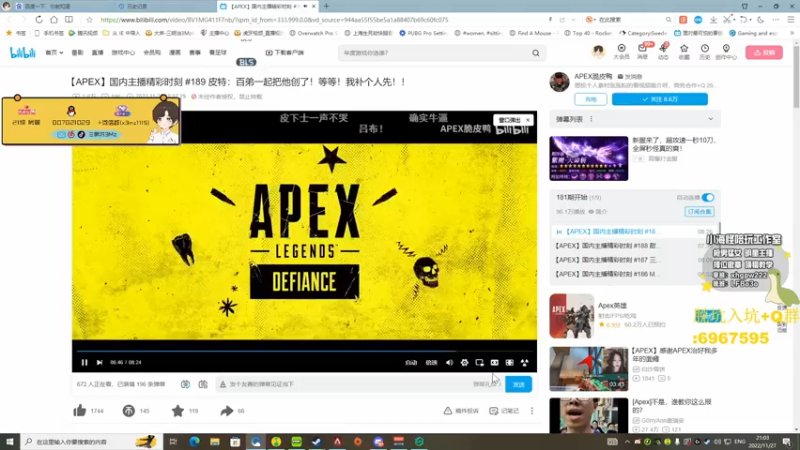800x450 pixels.
Task: Open the playback speed 倍速 selector
Action: (x=431, y=363)
